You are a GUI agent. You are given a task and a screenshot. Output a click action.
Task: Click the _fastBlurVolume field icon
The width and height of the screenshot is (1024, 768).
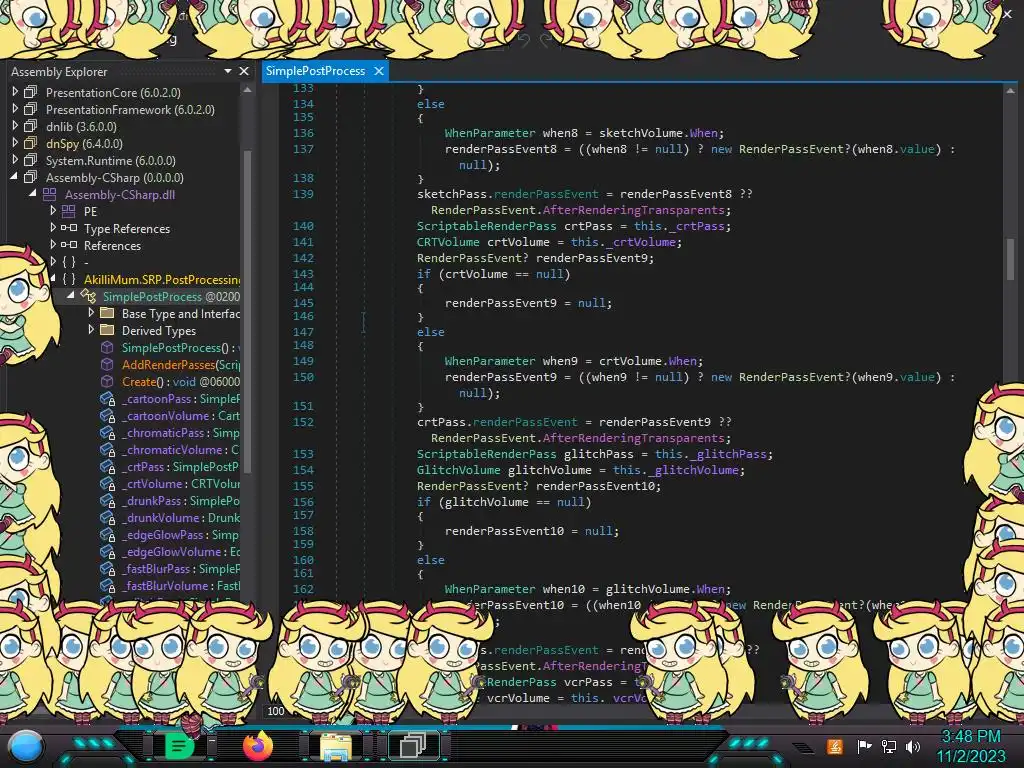(x=107, y=585)
